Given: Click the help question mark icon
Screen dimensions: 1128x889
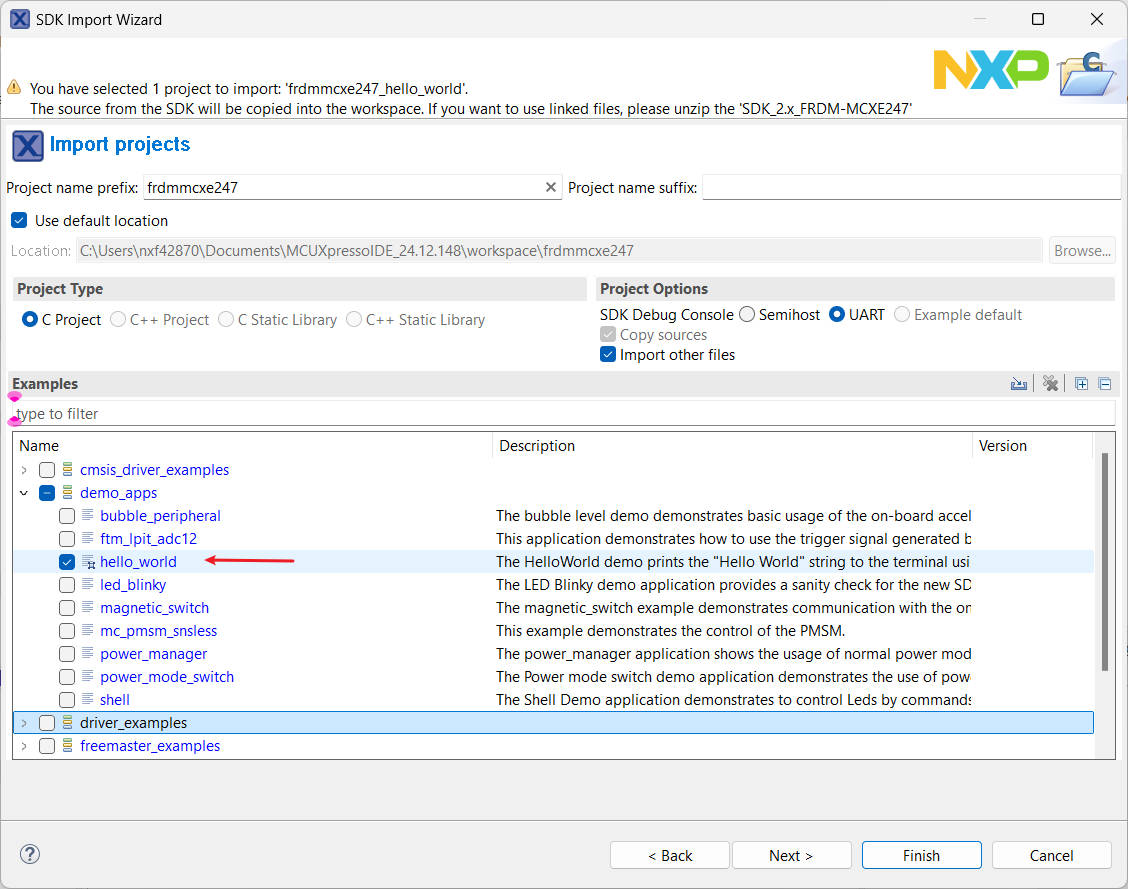Looking at the screenshot, I should (x=30, y=854).
